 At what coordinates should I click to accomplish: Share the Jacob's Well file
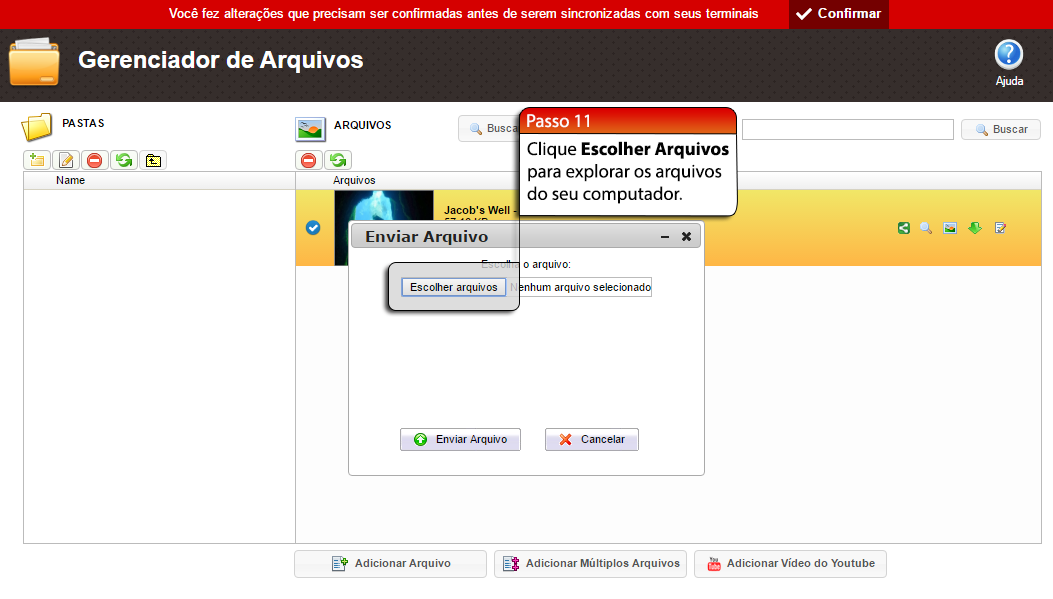coord(904,228)
